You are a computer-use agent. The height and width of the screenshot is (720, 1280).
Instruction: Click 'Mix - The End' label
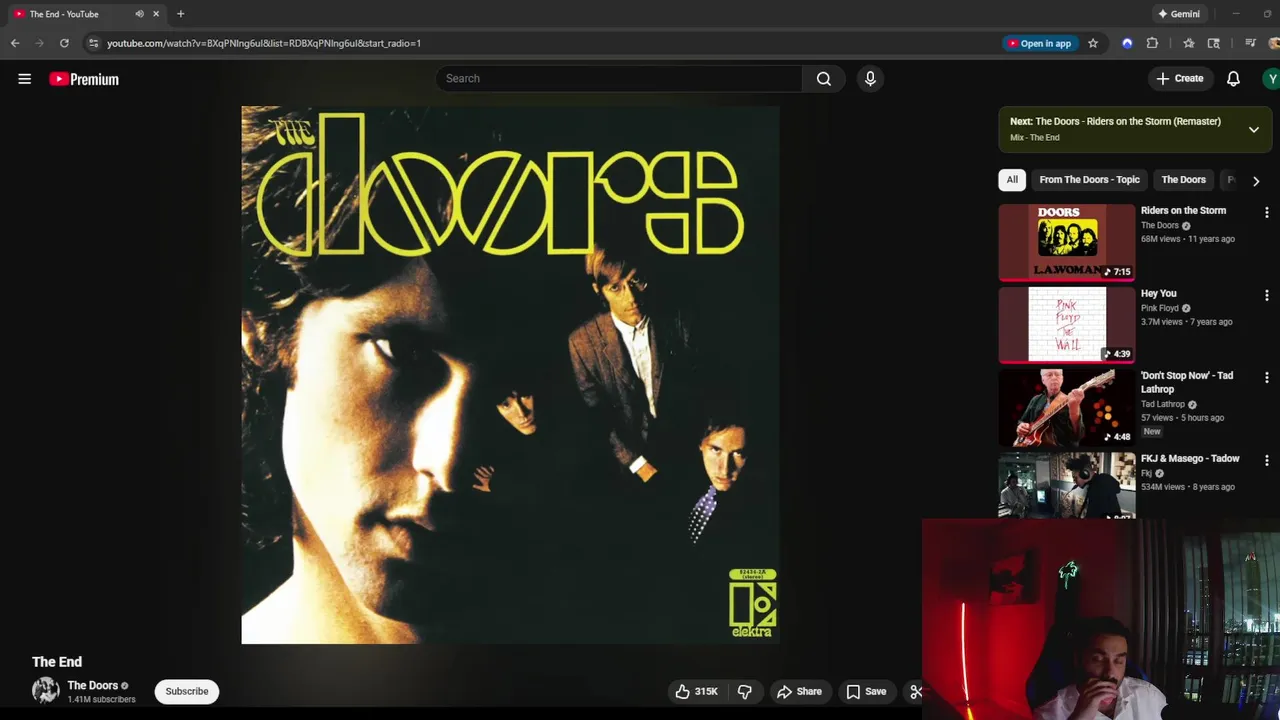1034,138
